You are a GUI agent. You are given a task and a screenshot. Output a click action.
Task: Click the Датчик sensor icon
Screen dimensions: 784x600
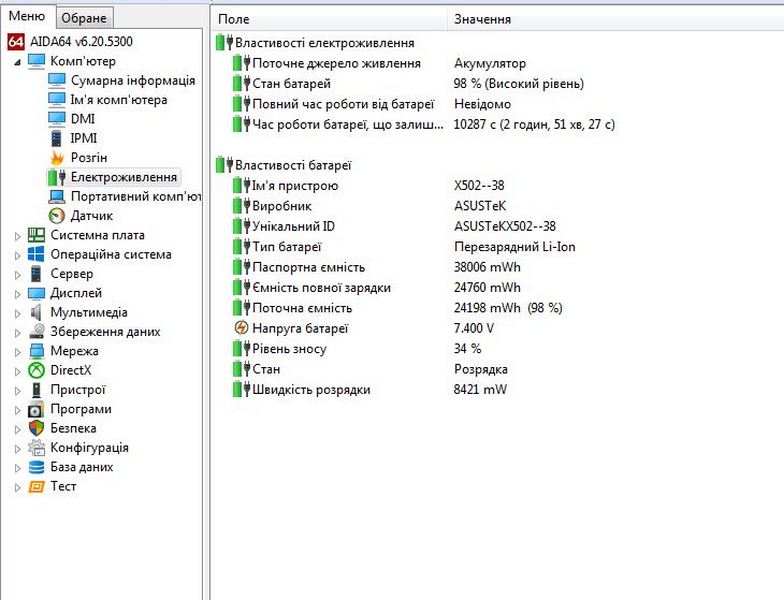[56, 216]
